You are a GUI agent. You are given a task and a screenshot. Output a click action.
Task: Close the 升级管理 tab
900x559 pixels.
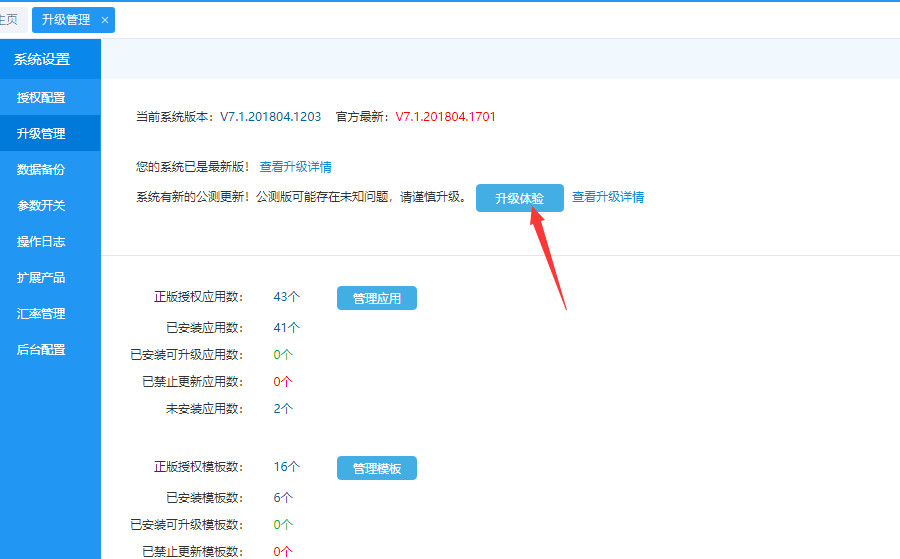point(105,20)
